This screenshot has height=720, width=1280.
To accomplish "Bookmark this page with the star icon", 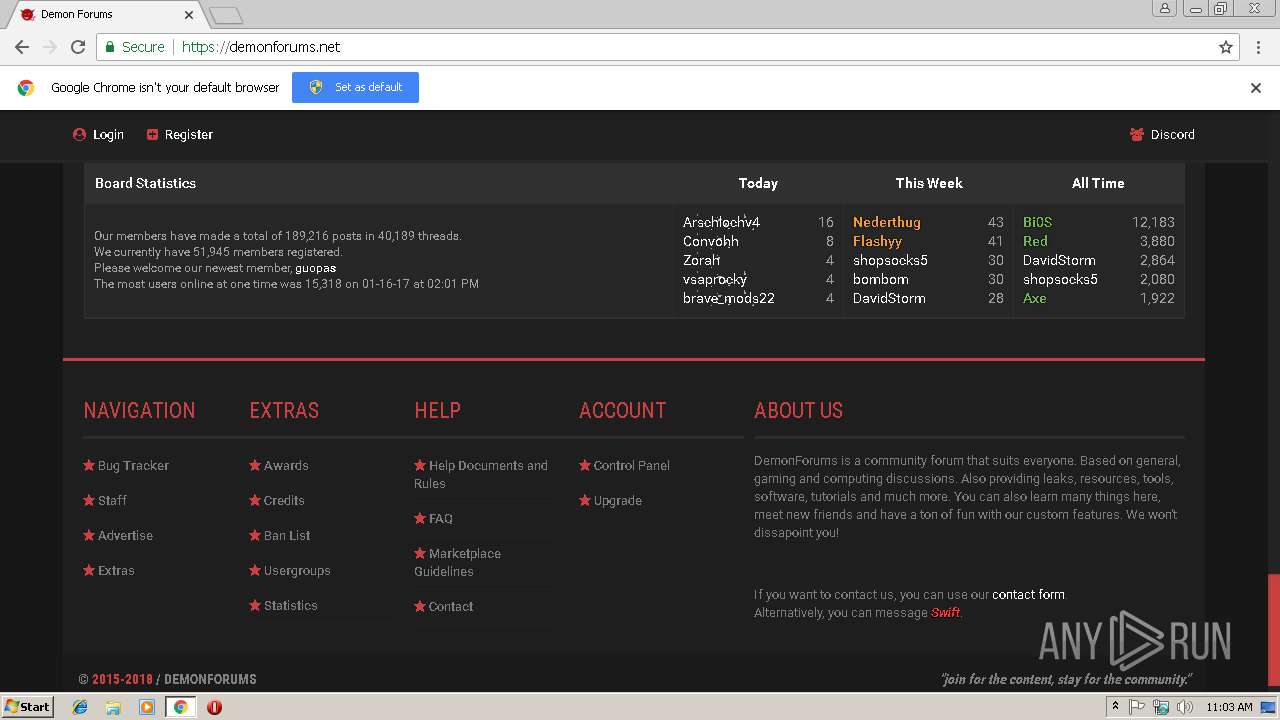I will pos(1226,47).
